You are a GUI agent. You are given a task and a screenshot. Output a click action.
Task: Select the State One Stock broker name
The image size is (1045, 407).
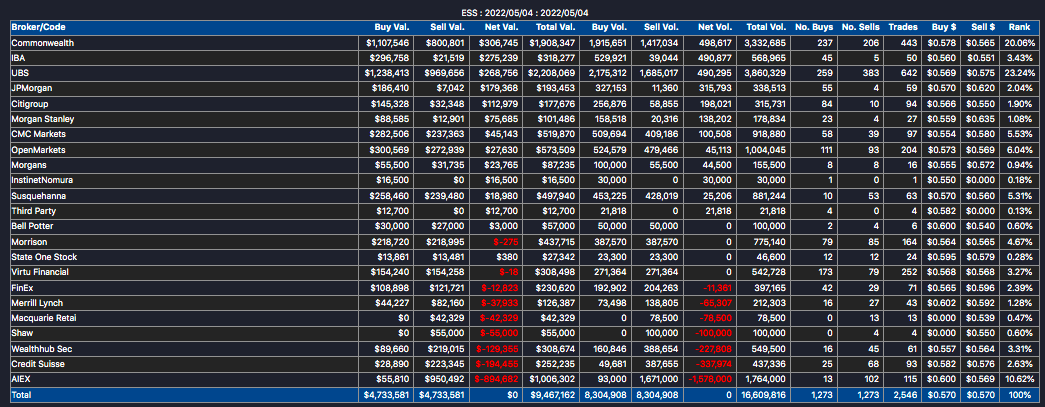[44, 257]
